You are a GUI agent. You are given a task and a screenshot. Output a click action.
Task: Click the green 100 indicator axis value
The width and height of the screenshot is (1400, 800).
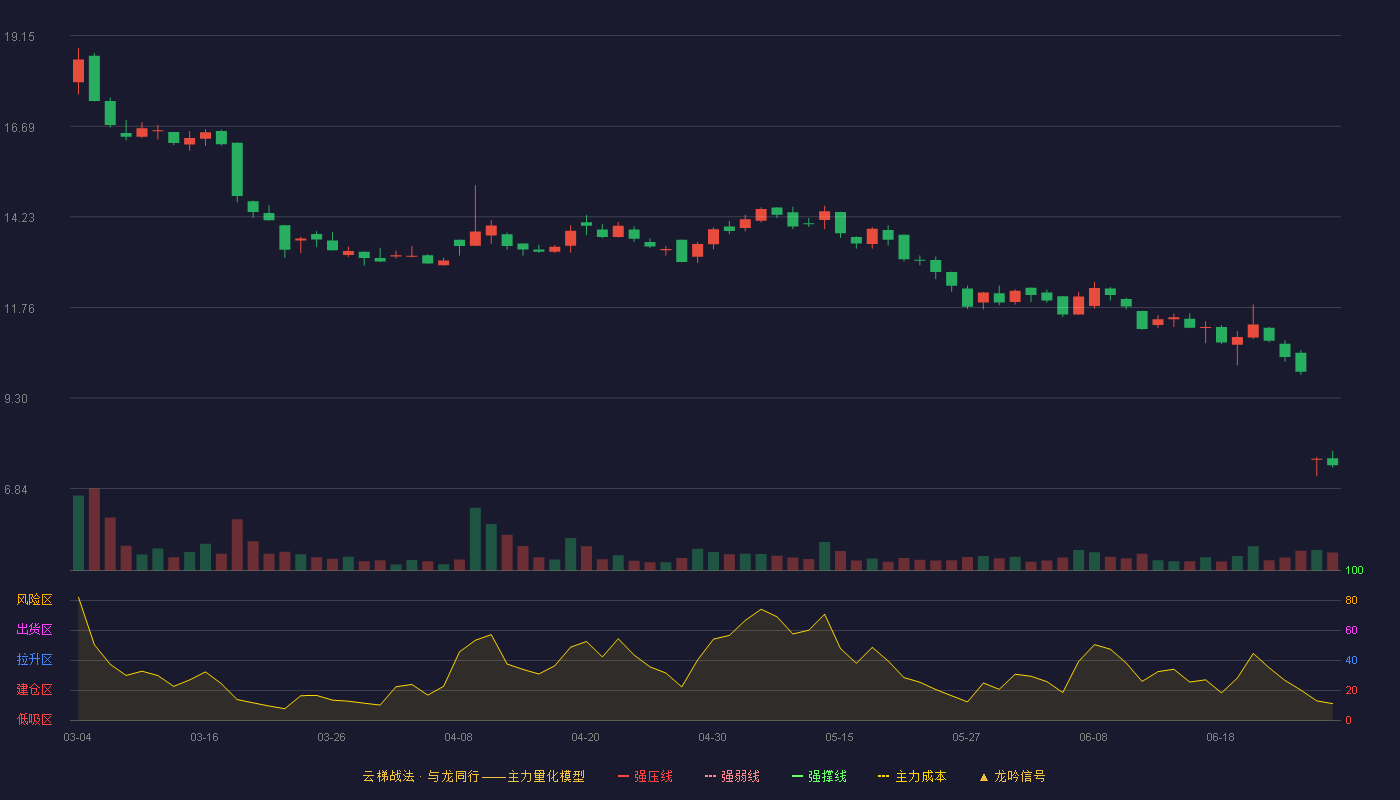point(1355,570)
